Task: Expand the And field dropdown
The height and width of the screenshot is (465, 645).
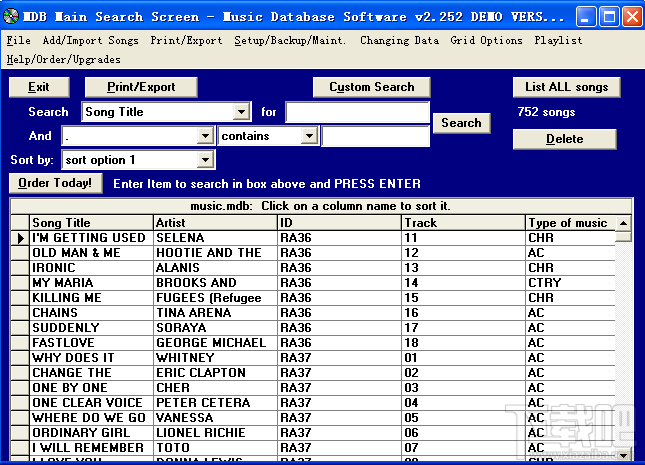Action: click(205, 136)
